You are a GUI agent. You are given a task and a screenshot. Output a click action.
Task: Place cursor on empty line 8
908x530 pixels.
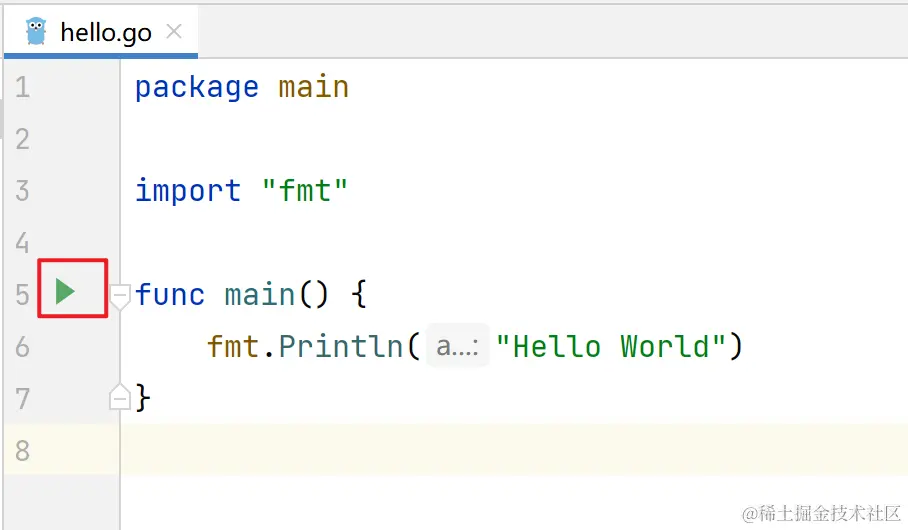513,450
